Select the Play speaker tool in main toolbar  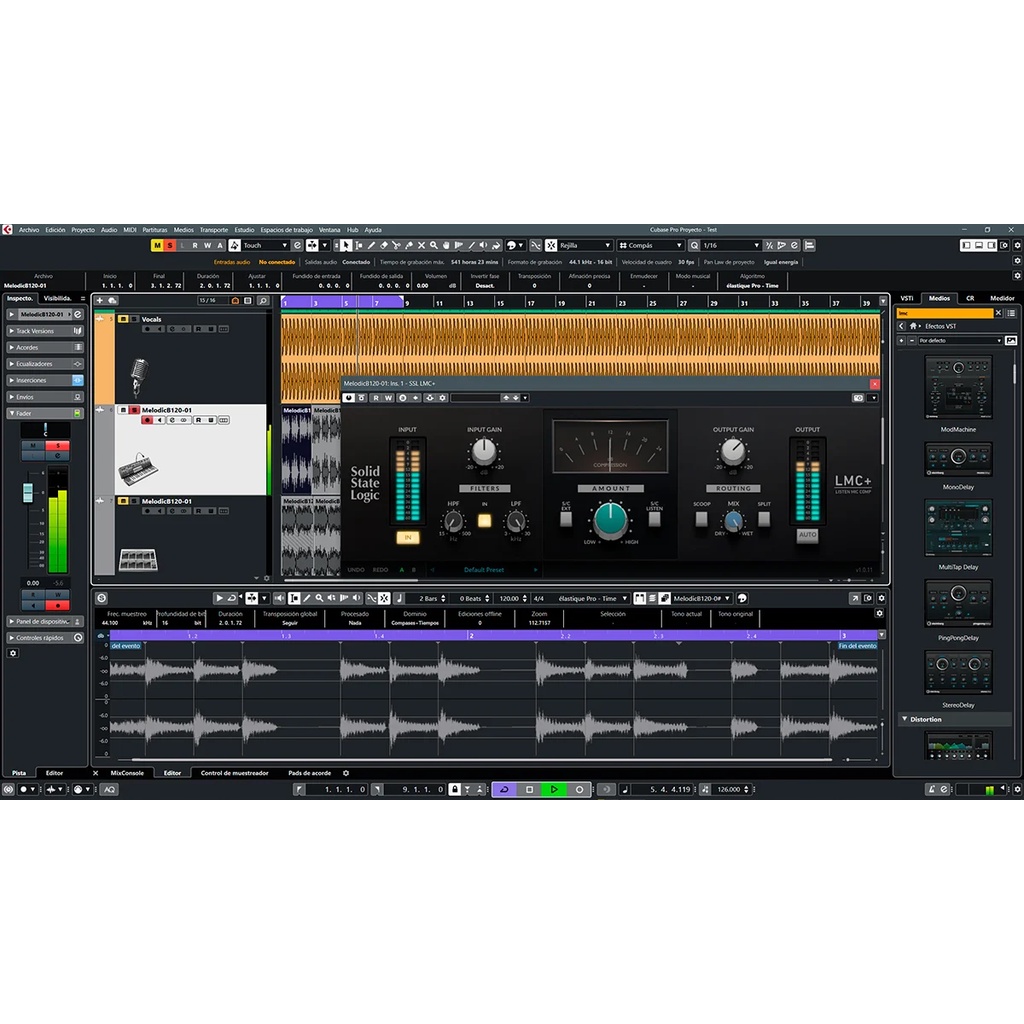[x=484, y=246]
